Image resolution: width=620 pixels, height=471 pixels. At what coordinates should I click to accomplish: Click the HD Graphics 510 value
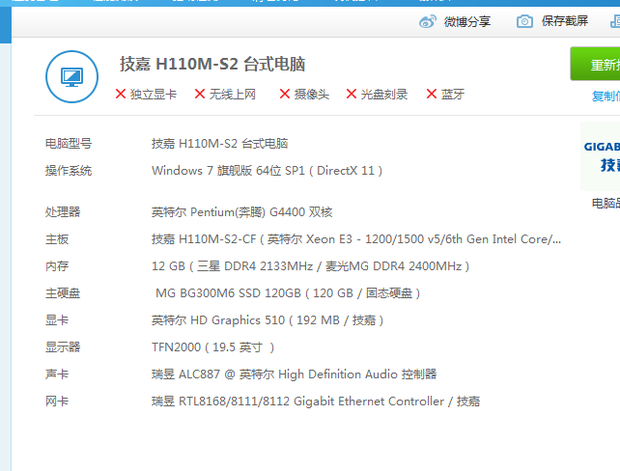click(x=268, y=320)
